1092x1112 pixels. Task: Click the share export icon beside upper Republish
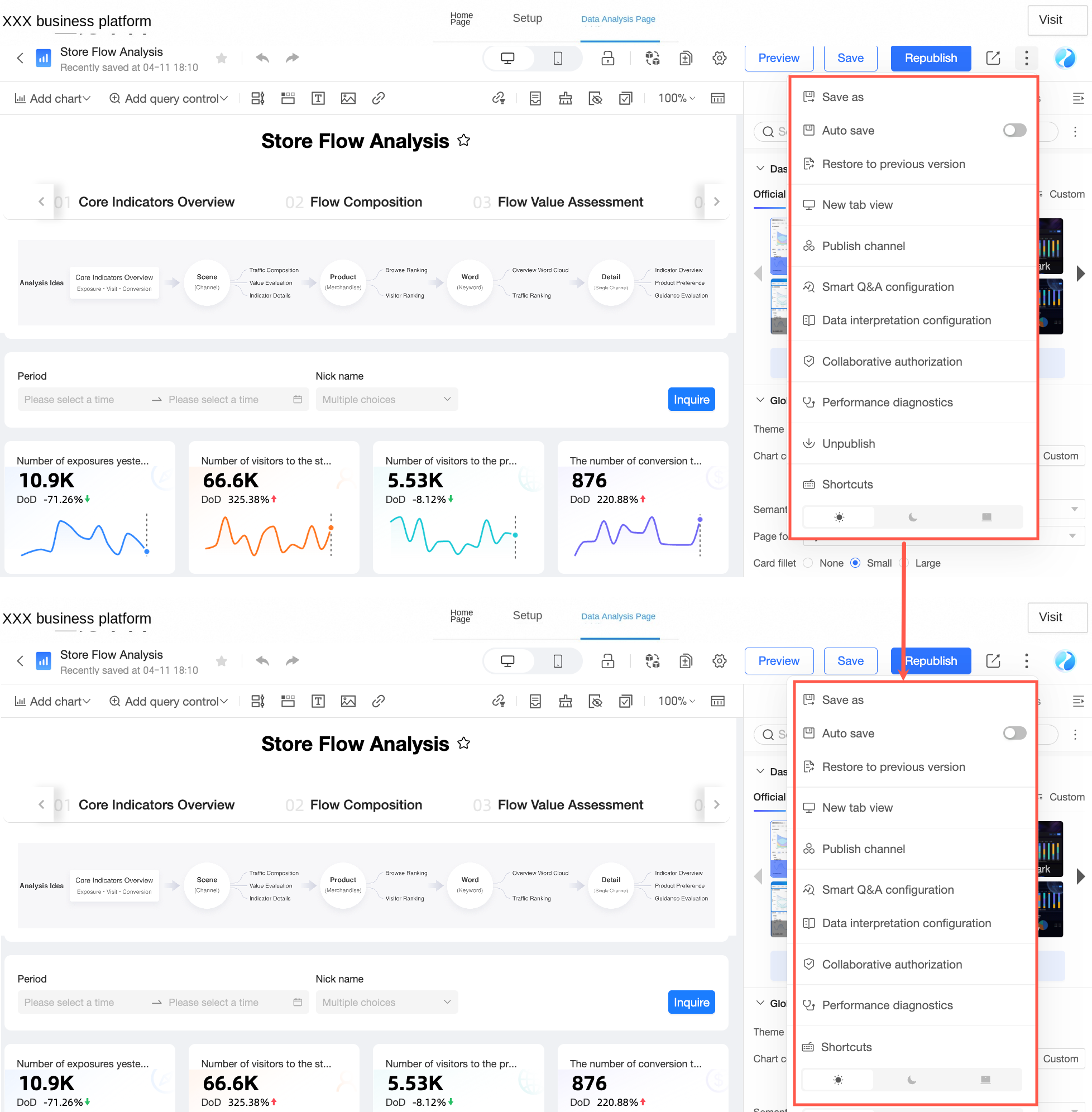click(x=993, y=58)
